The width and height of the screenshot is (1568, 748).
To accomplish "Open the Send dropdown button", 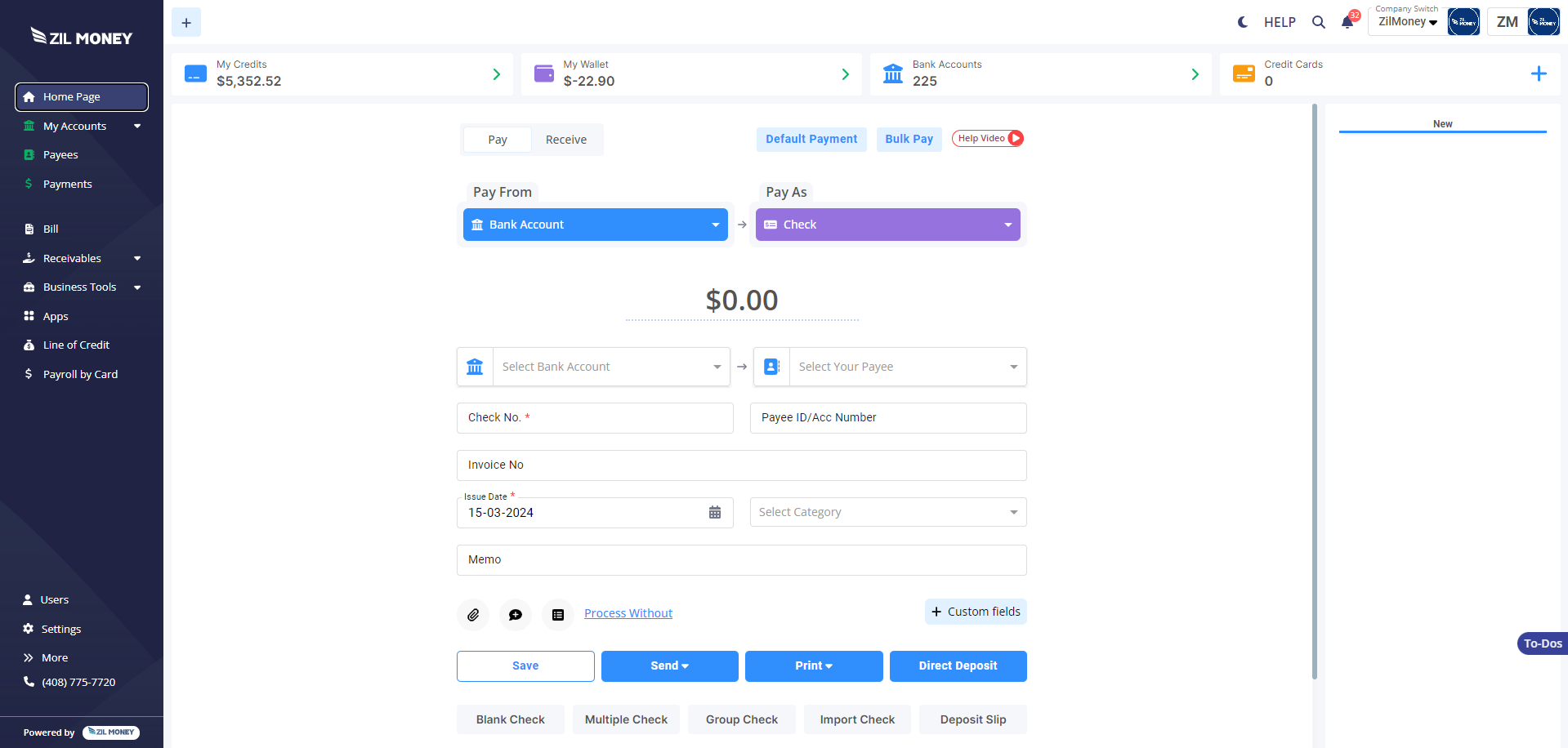I will coord(670,666).
